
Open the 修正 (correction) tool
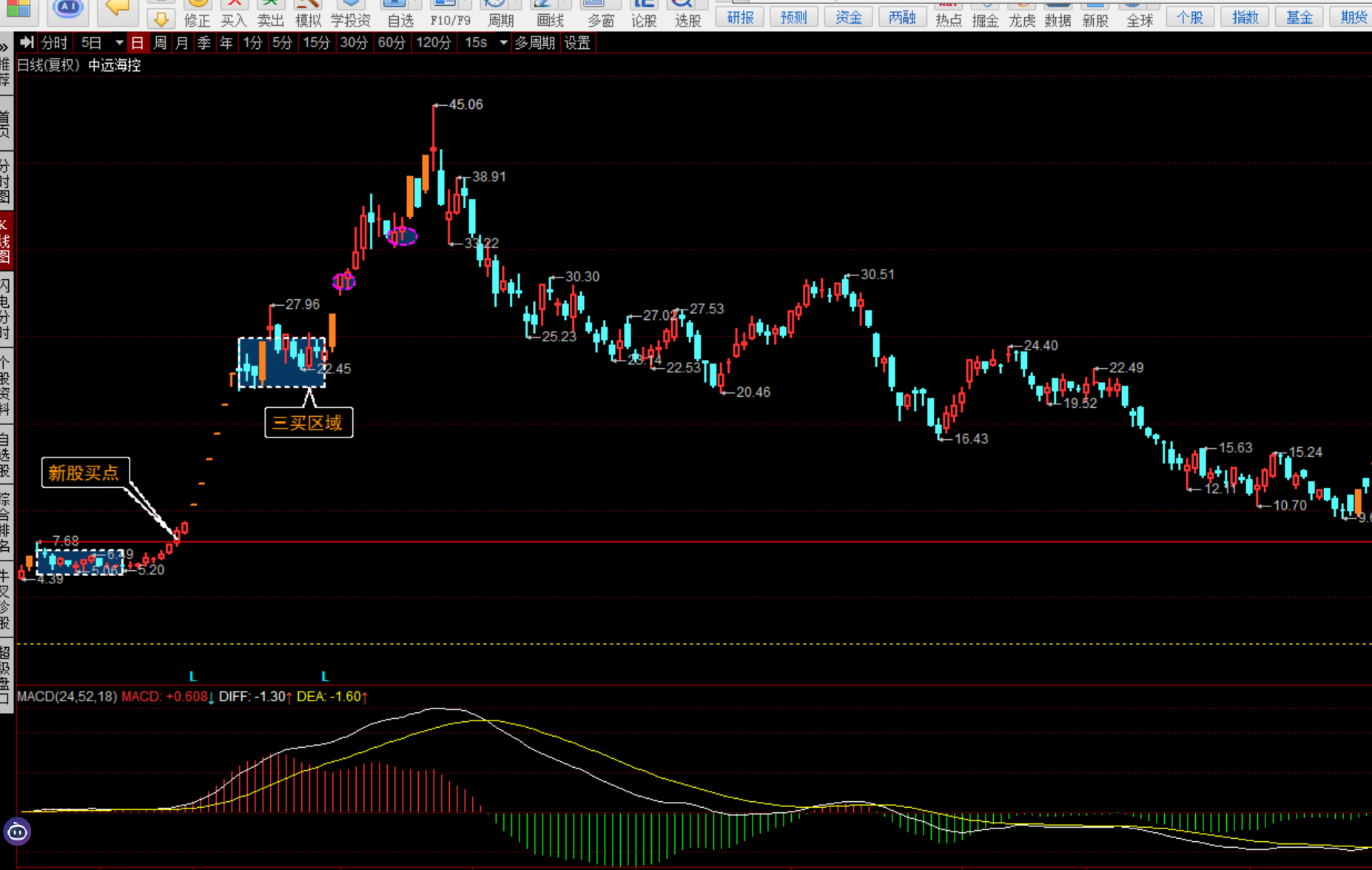(x=197, y=14)
